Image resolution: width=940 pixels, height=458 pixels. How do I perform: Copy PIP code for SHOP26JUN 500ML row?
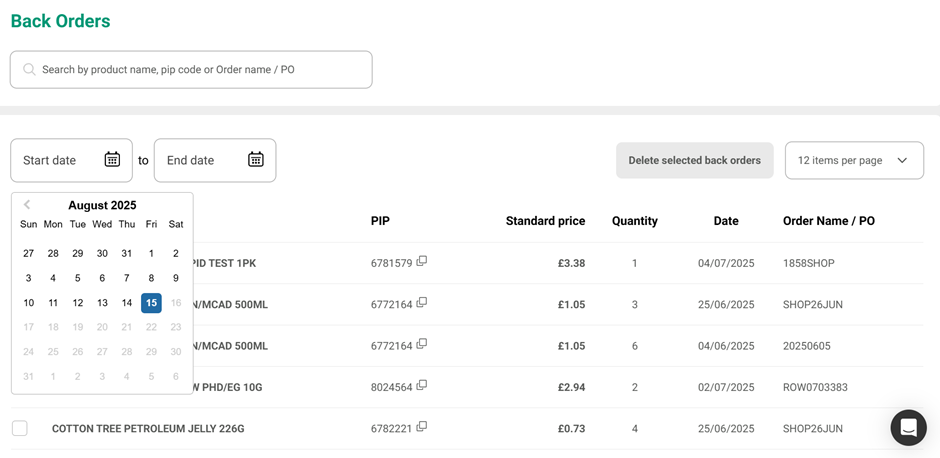(422, 303)
